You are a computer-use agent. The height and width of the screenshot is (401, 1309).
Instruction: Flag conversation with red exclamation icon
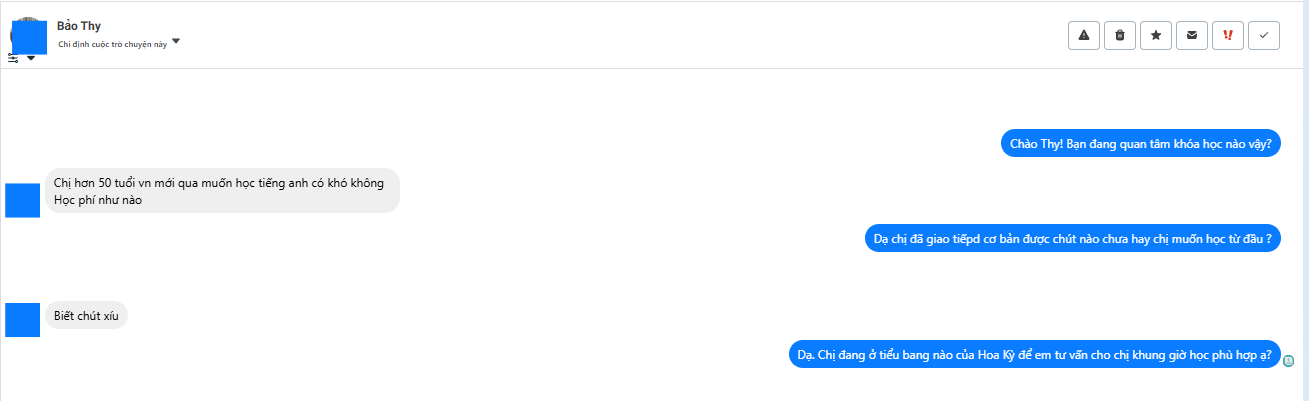pos(1227,35)
